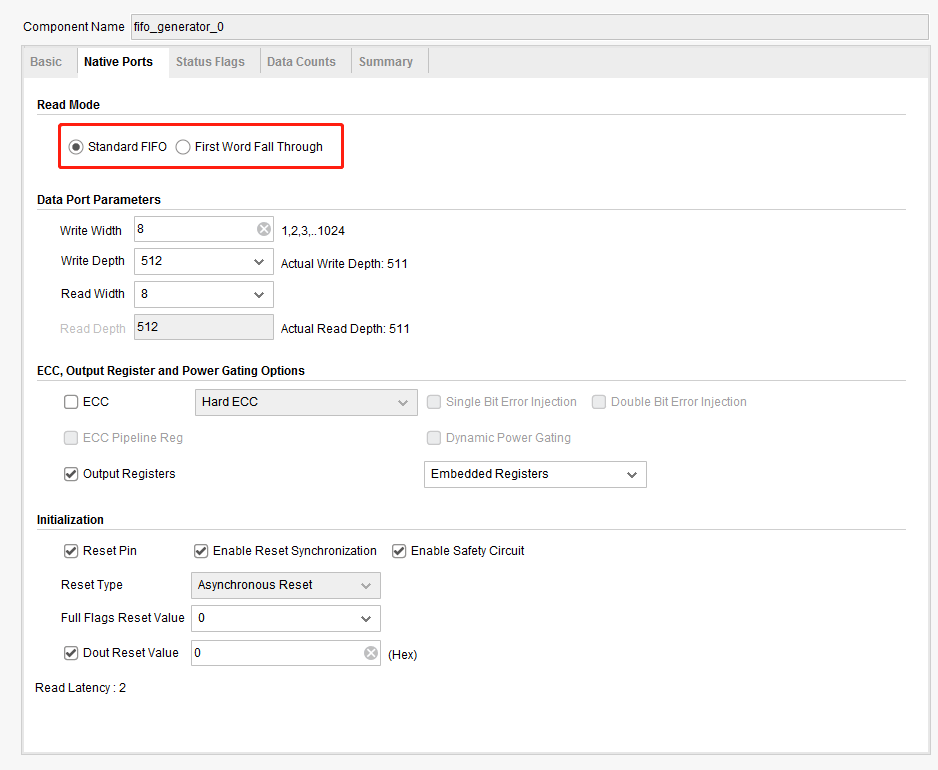Toggle ECC Pipeline Reg checkbox
The height and width of the screenshot is (770, 938).
71,438
